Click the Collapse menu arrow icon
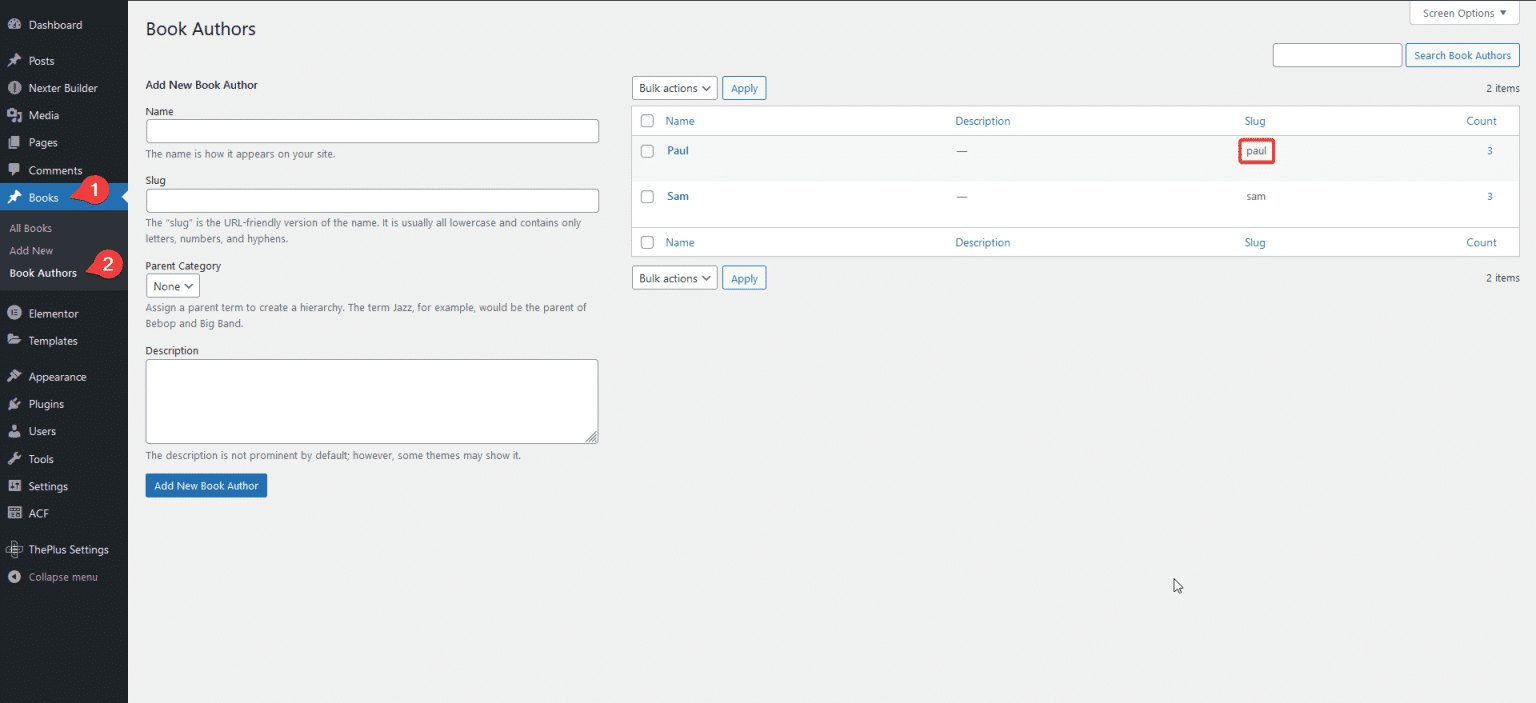The image size is (1536, 703). 15,577
